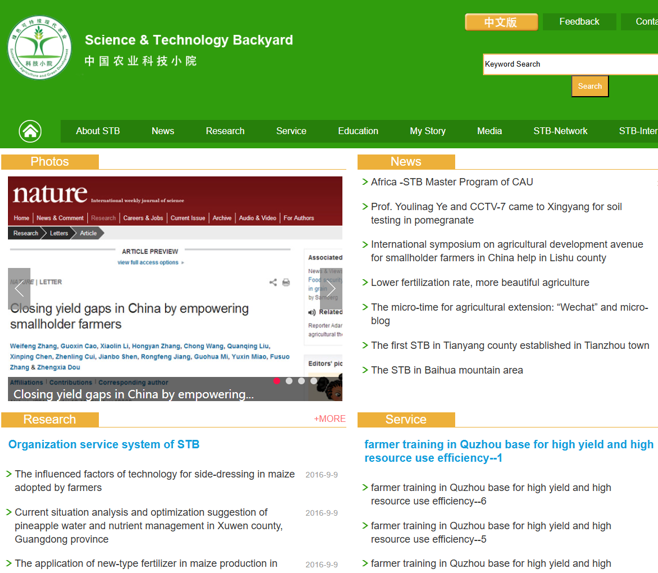Click the orange Search button
The width and height of the screenshot is (658, 573).
click(590, 86)
